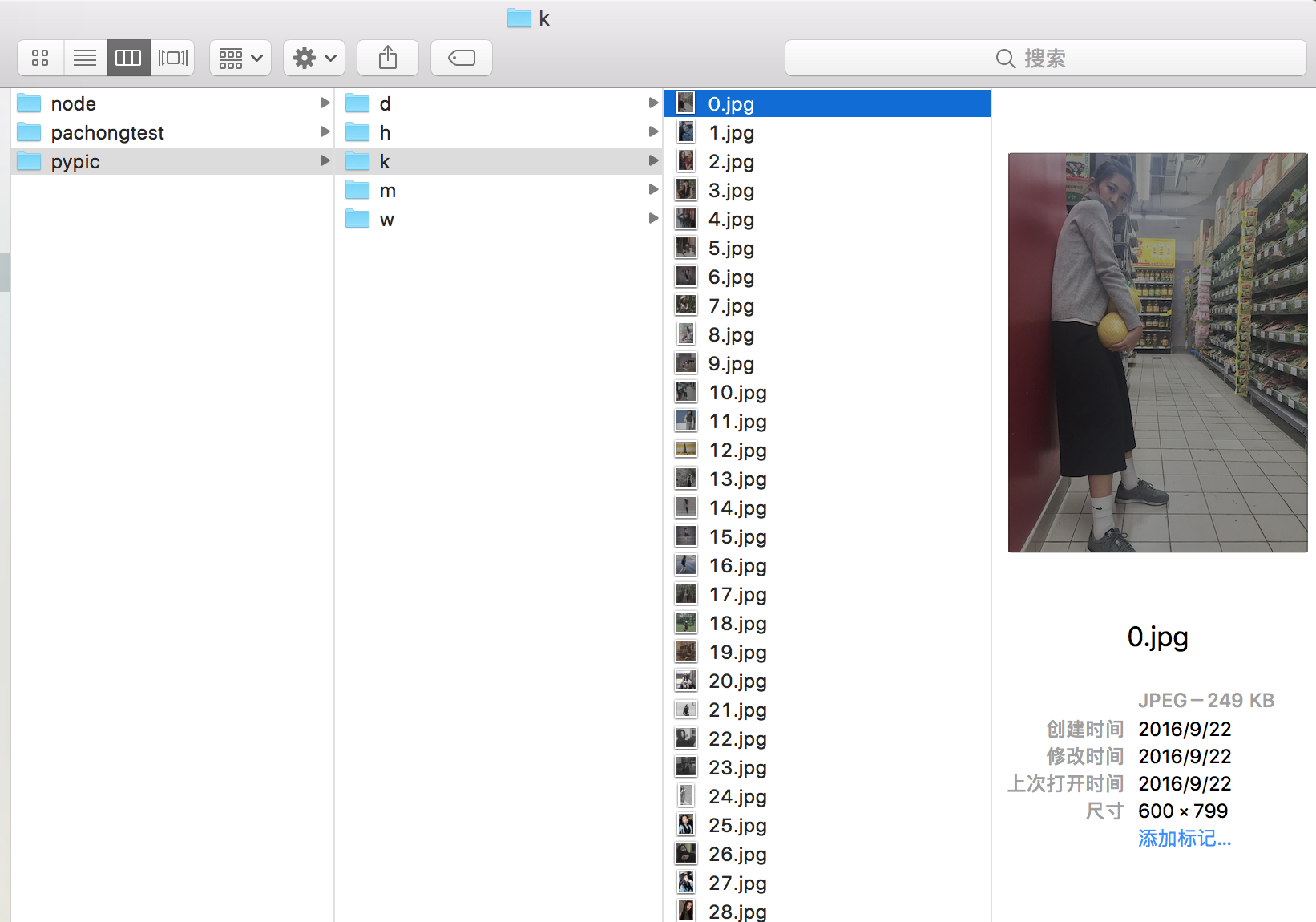Expand the m folder disclosure arrow
The height and width of the screenshot is (922, 1316).
pyautogui.click(x=653, y=189)
